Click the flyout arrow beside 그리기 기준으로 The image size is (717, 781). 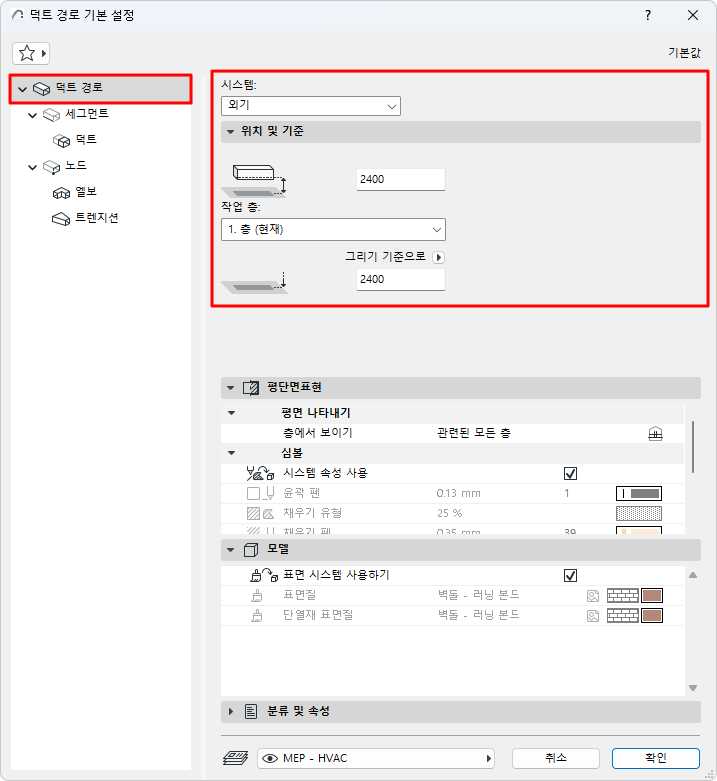tap(438, 258)
